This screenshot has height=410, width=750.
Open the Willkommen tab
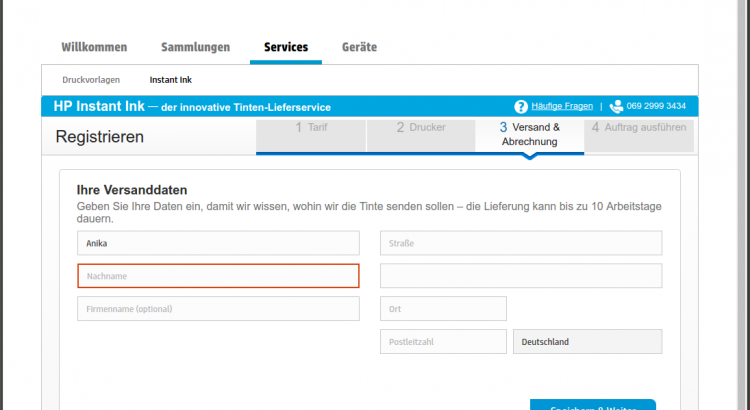[94, 47]
